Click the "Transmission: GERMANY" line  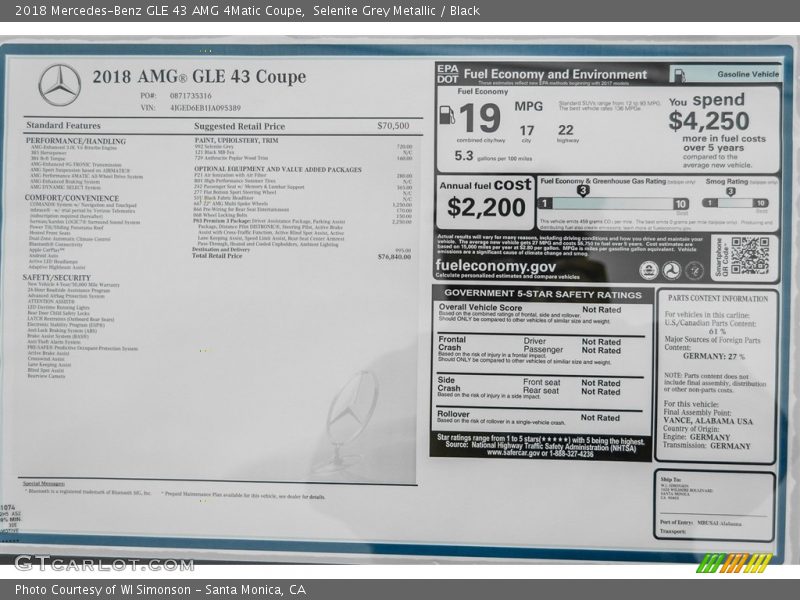click(707, 446)
